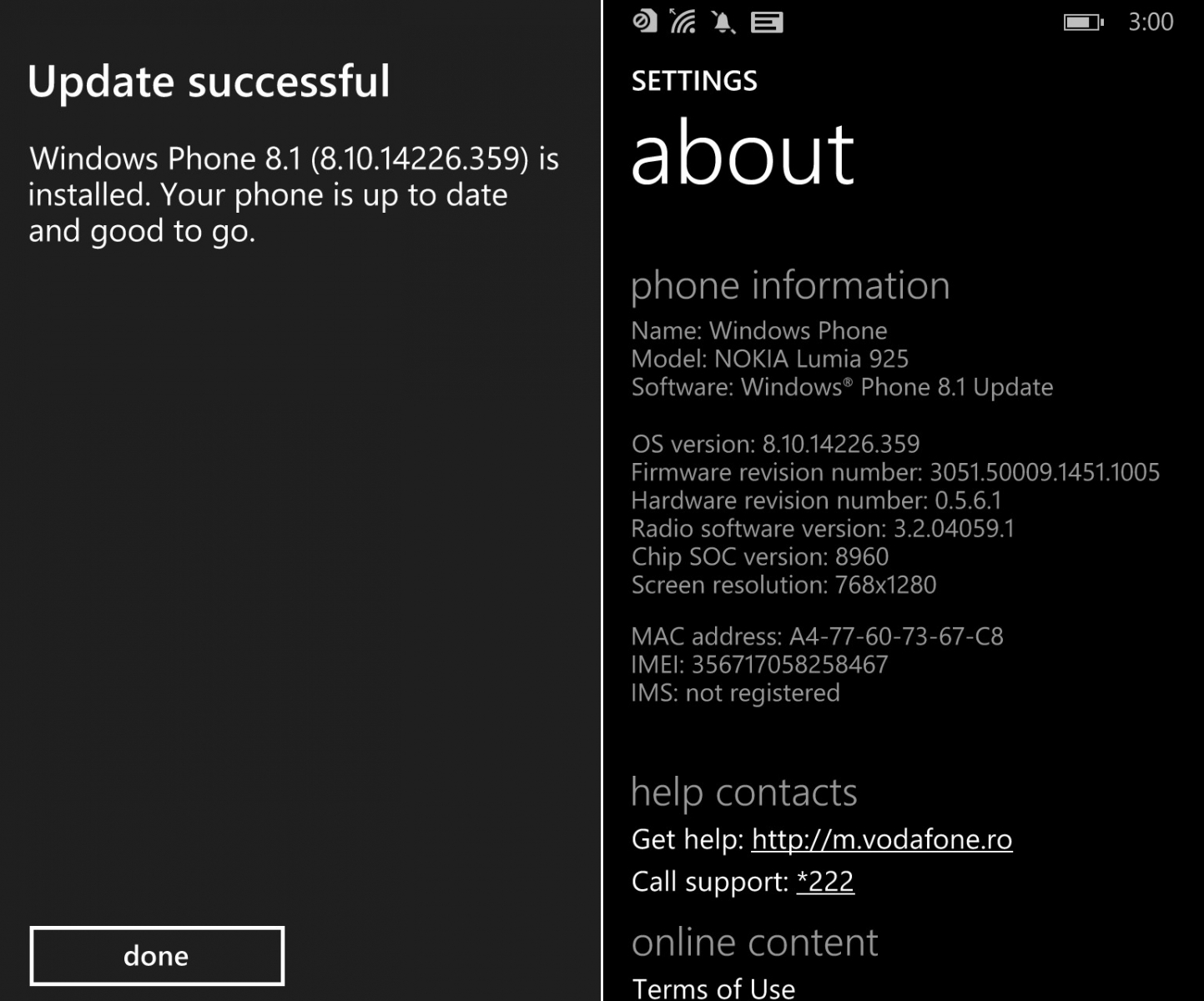Image resolution: width=1204 pixels, height=1001 pixels.
Task: Call support number *222
Action: tap(825, 882)
